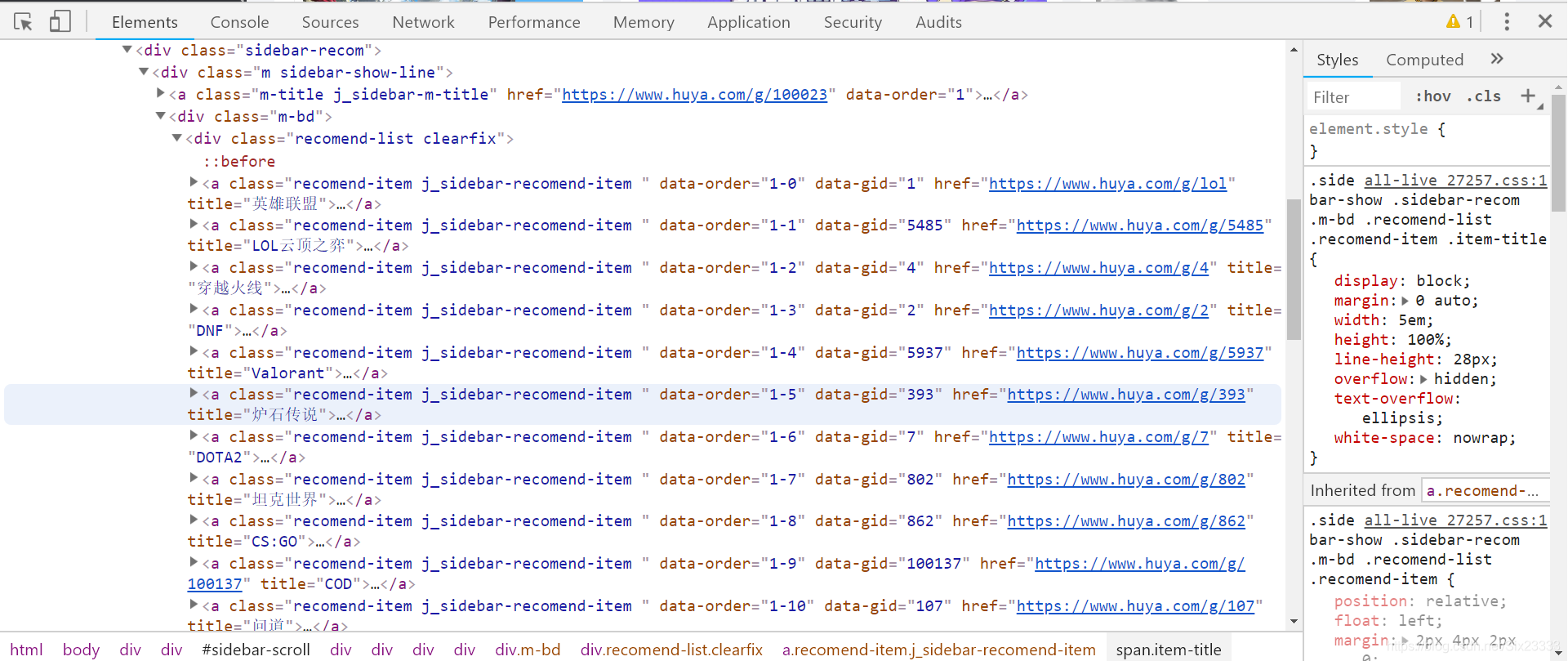Open the Security tab

[853, 22]
